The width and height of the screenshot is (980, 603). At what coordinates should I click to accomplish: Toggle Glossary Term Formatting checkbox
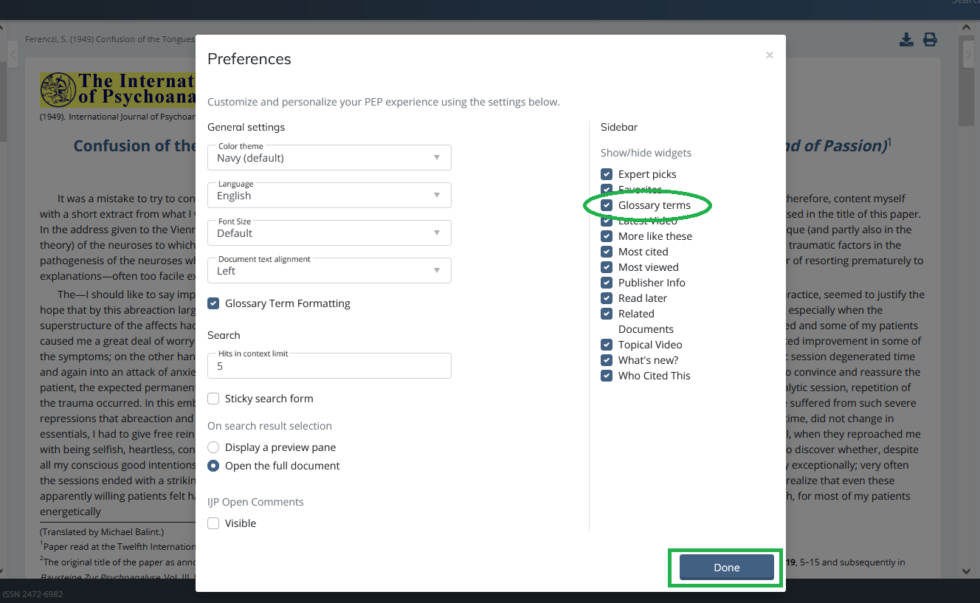pyautogui.click(x=214, y=304)
